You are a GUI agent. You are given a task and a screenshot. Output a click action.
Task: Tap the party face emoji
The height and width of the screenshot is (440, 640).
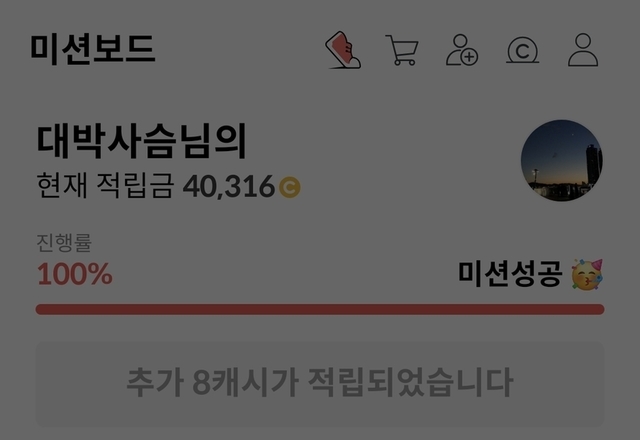(587, 274)
